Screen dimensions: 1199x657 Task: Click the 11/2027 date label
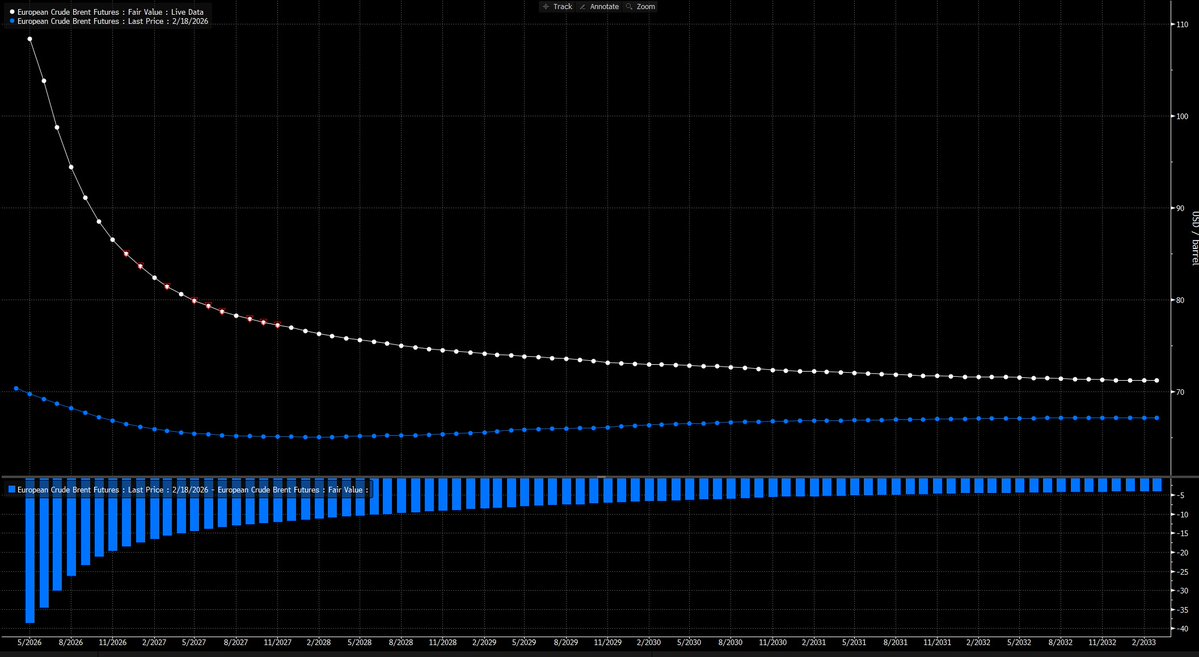[x=277, y=644]
